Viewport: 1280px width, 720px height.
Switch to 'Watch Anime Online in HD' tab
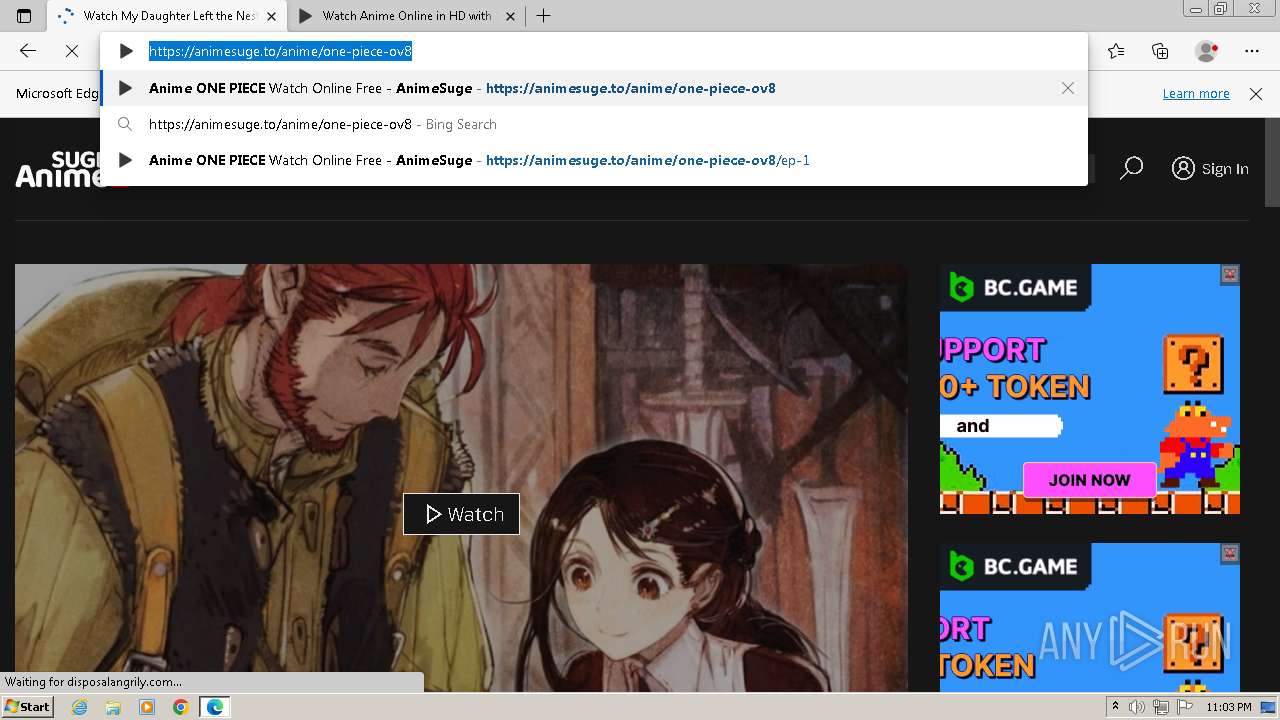407,16
